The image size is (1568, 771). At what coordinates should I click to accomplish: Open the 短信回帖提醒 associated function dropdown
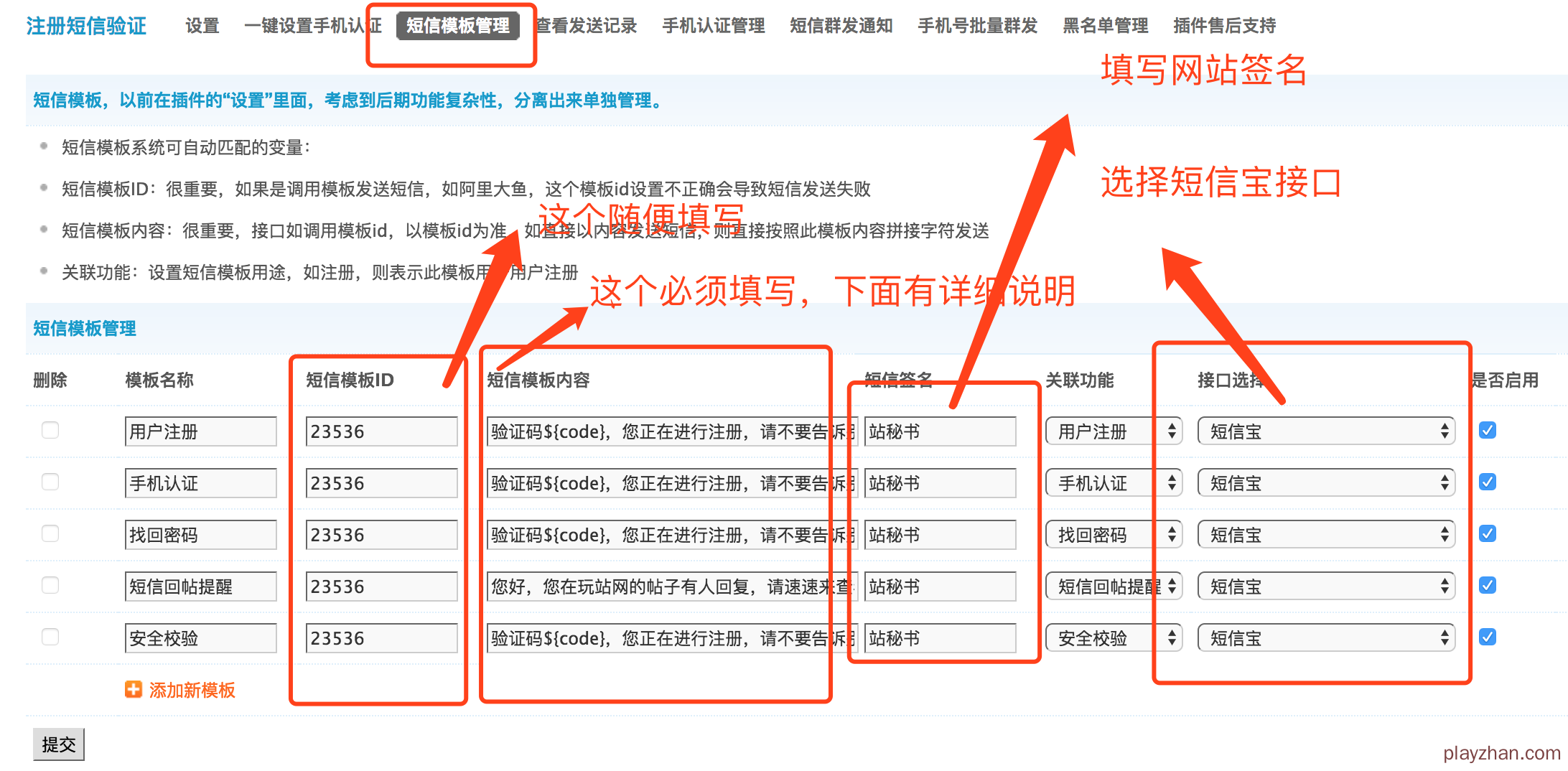coord(1113,587)
